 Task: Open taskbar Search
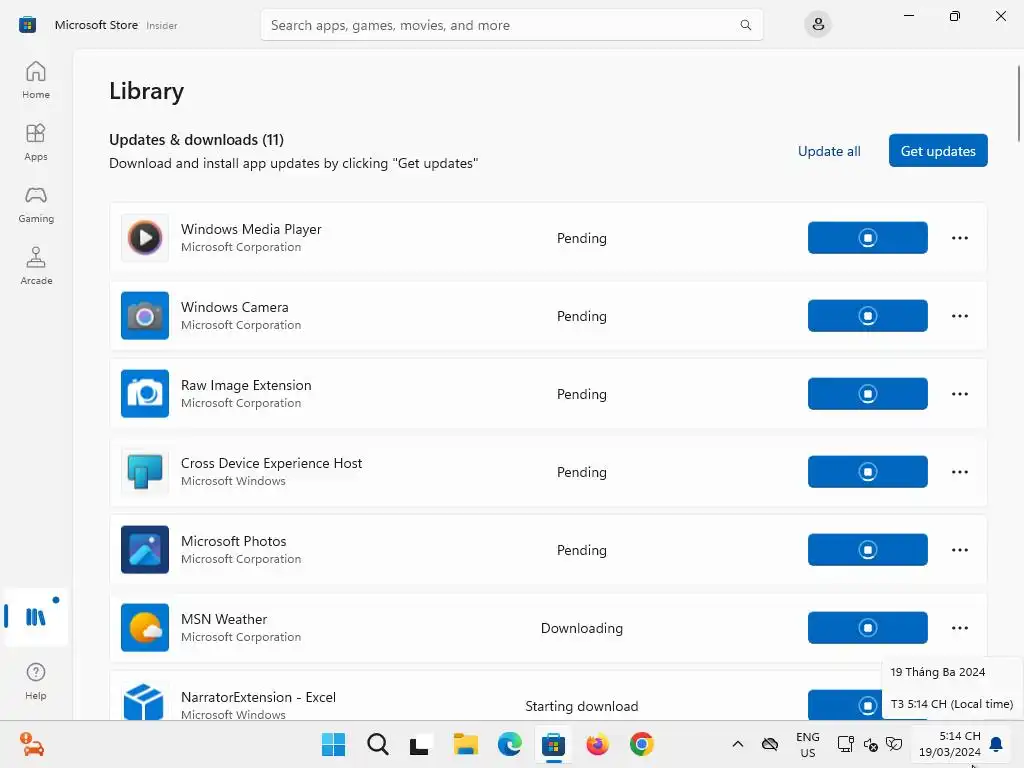tap(377, 744)
